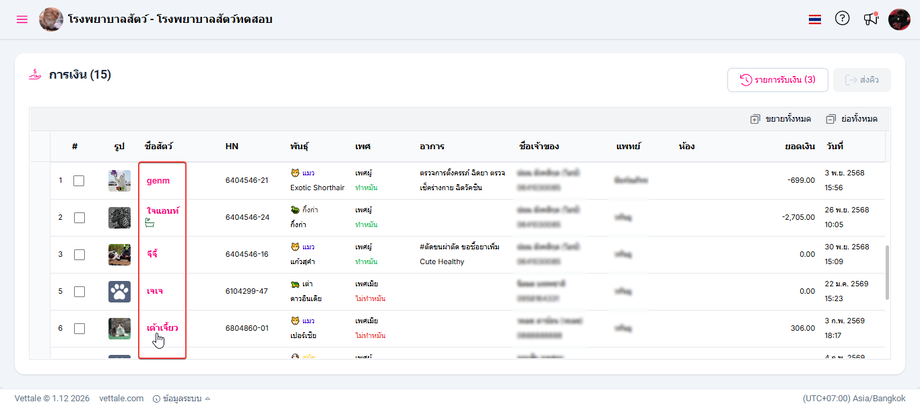The width and height of the screenshot is (920, 408).
Task: Click the photo thumbnail of ใจแอนท์
Action: [x=120, y=218]
